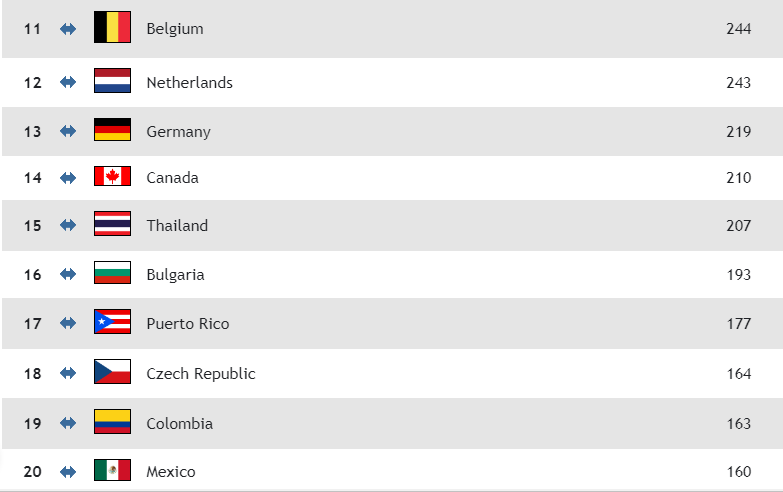This screenshot has width=783, height=492.
Task: Select the Colombia country name
Action: 179,424
